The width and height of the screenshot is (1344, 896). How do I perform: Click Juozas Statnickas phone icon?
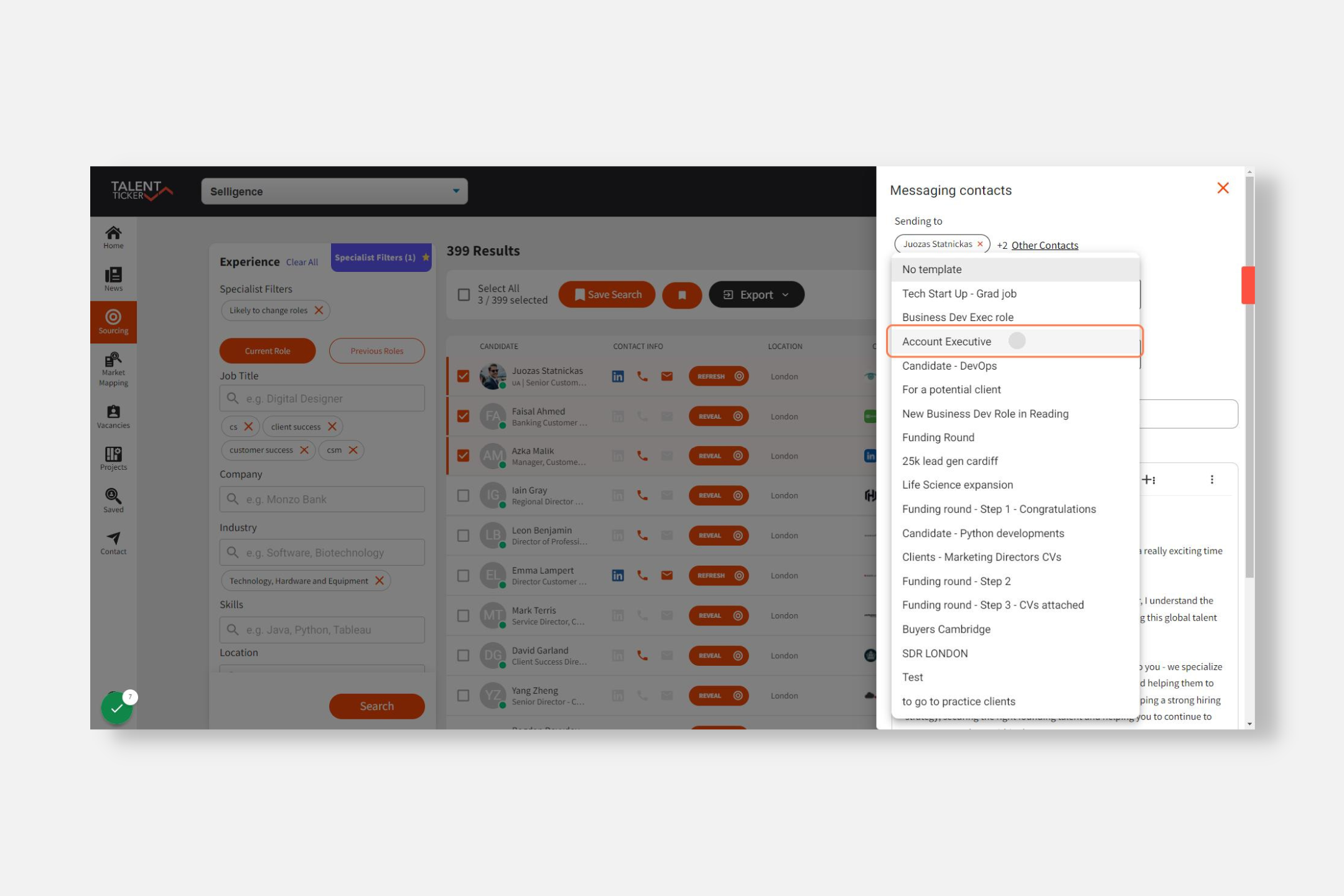click(642, 376)
